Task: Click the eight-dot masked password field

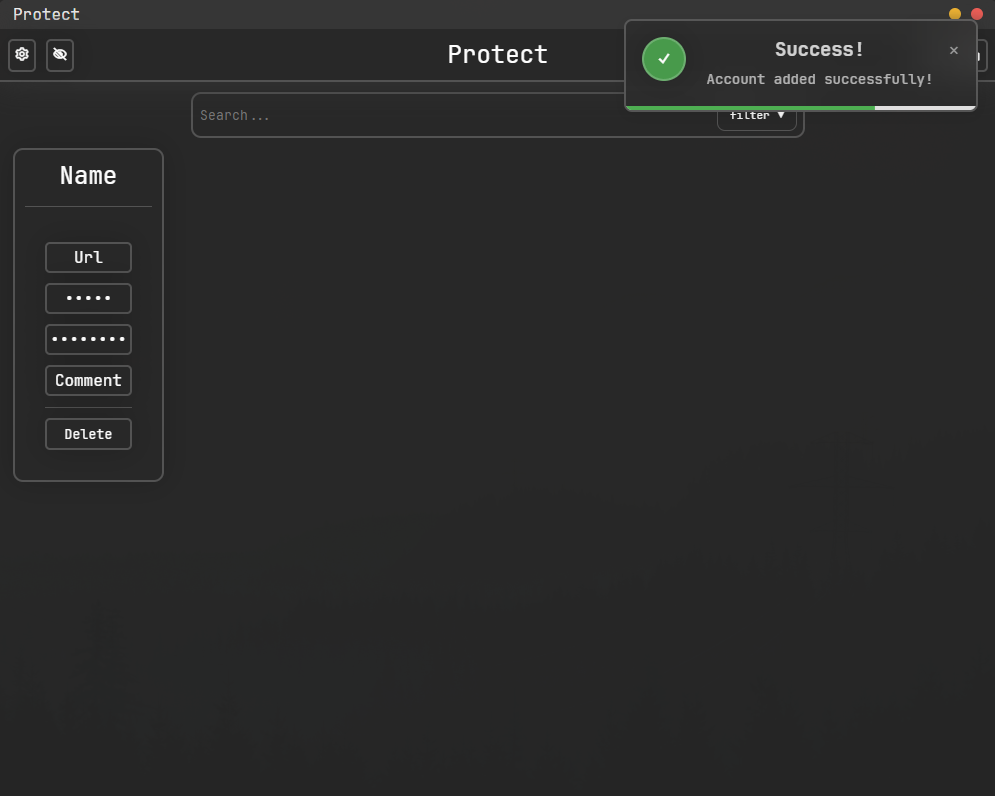Action: [88, 339]
